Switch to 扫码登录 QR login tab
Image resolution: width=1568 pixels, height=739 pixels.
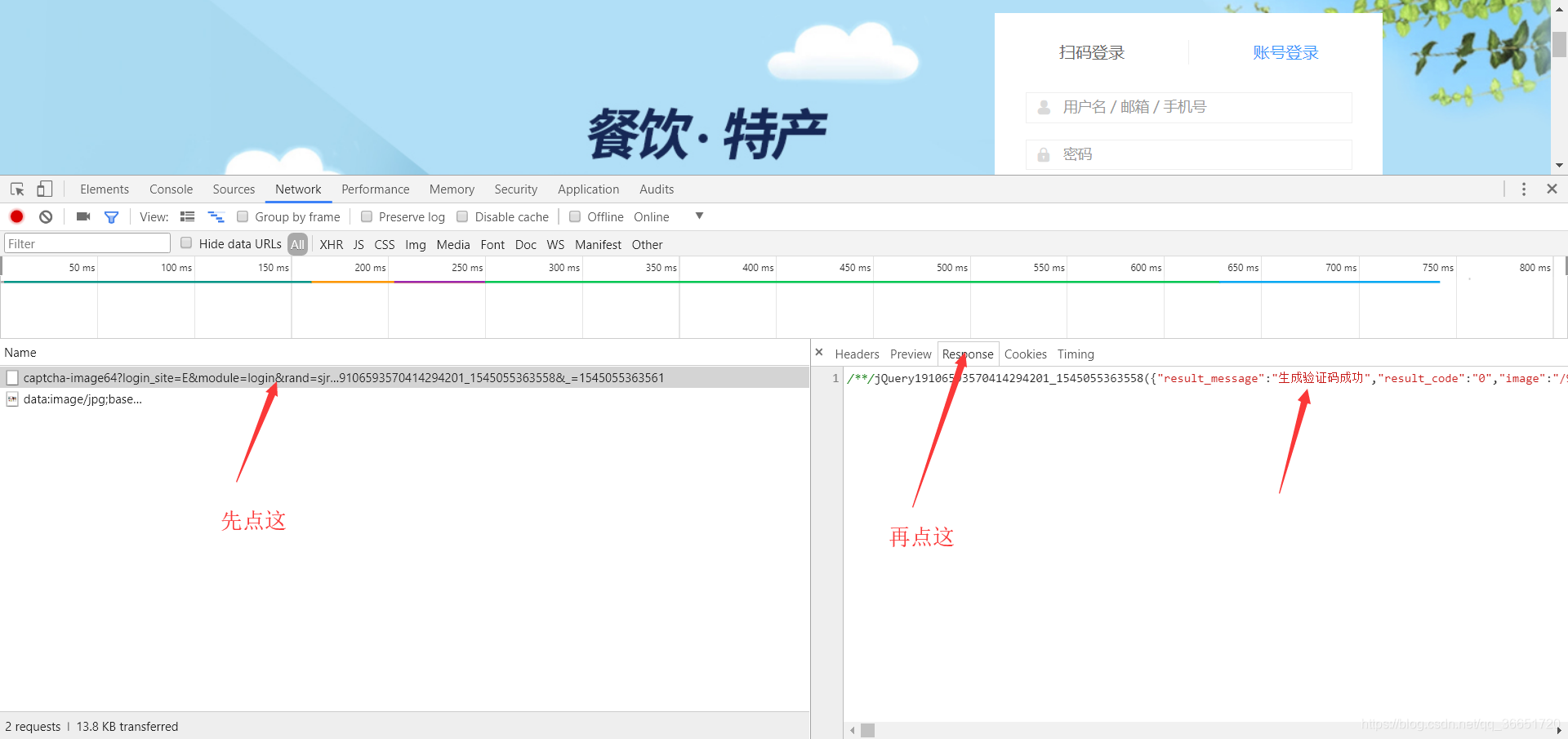click(1092, 52)
